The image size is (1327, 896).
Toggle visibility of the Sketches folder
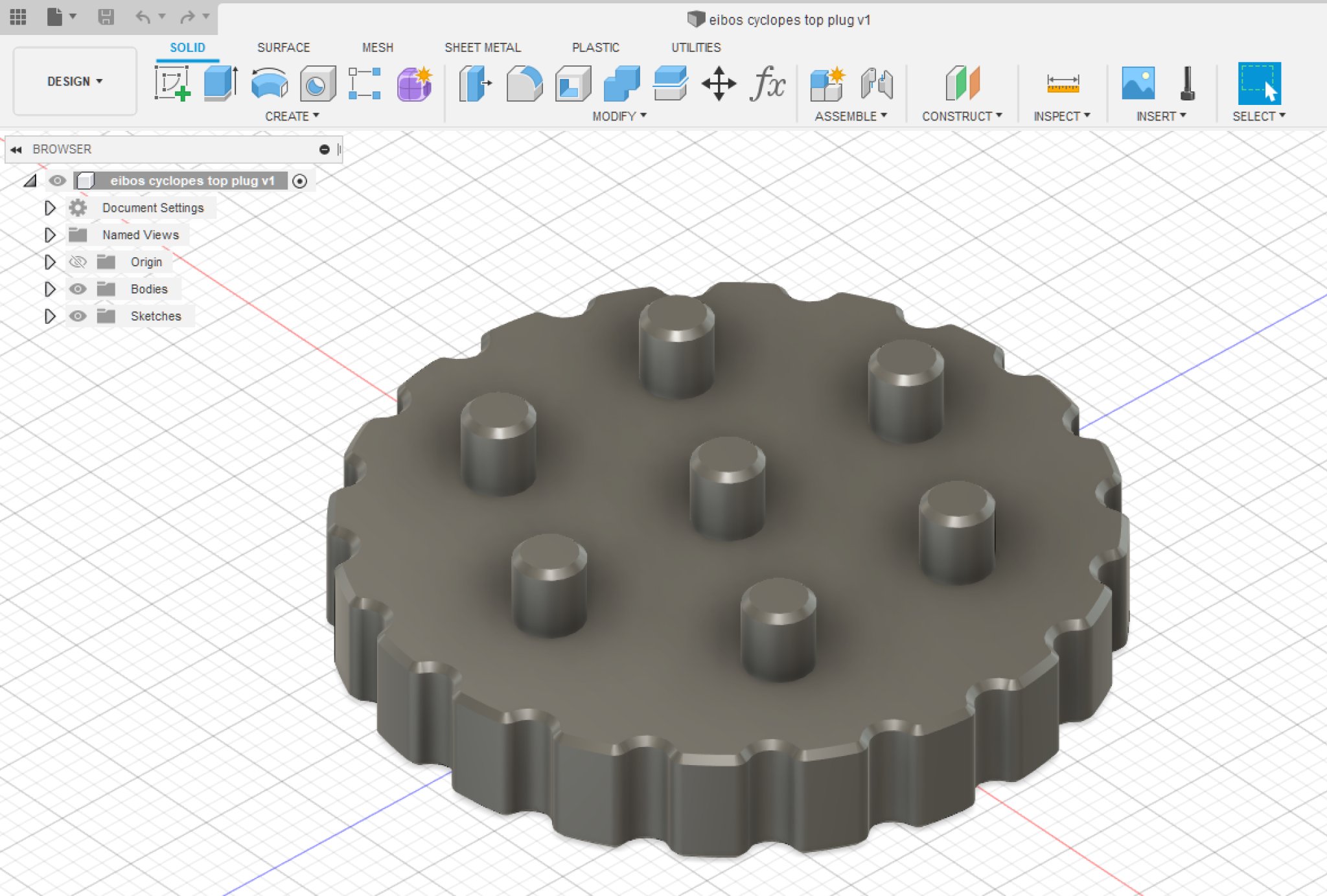(x=78, y=316)
